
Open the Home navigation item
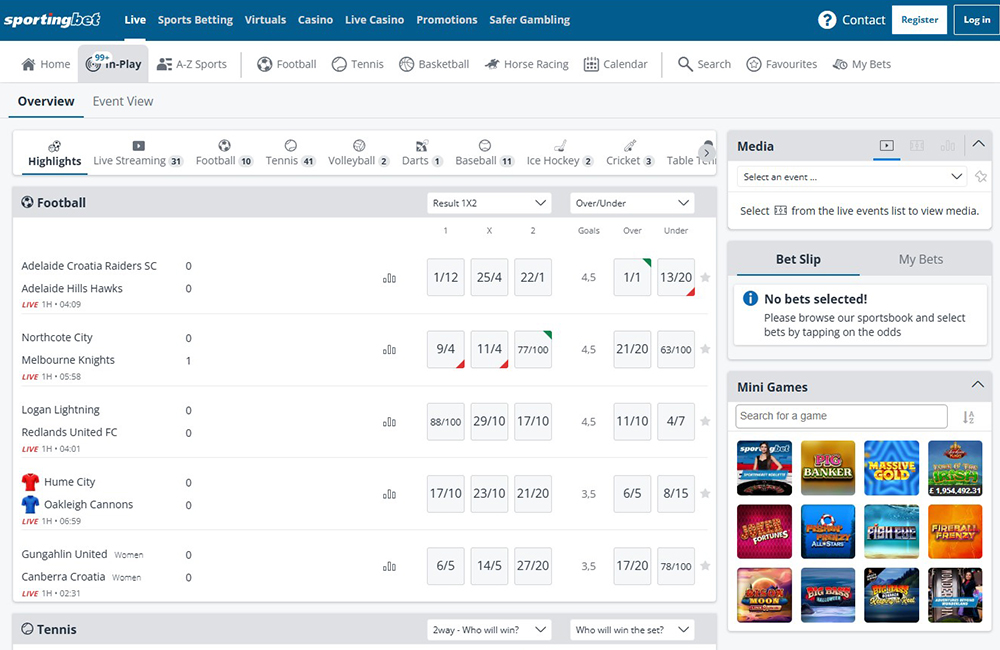click(46, 64)
